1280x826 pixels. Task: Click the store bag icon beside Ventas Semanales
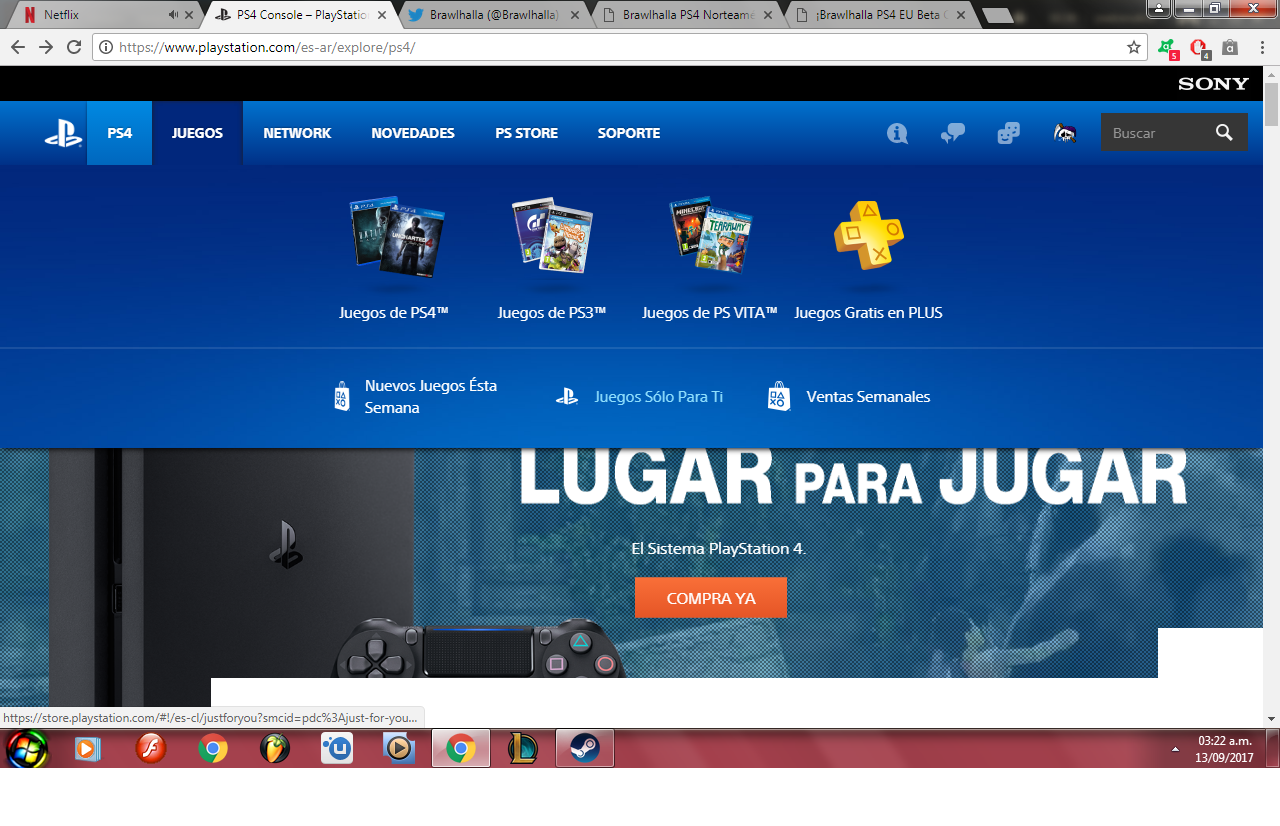tap(778, 397)
